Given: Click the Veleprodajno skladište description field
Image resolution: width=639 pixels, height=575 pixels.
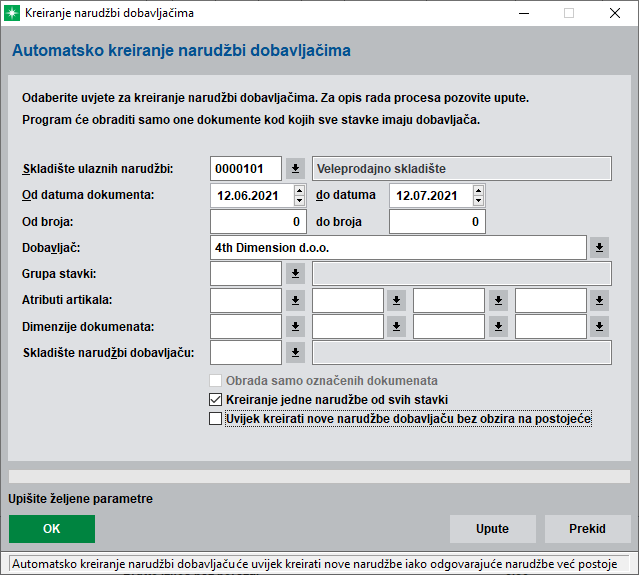Looking at the screenshot, I should coord(462,169).
